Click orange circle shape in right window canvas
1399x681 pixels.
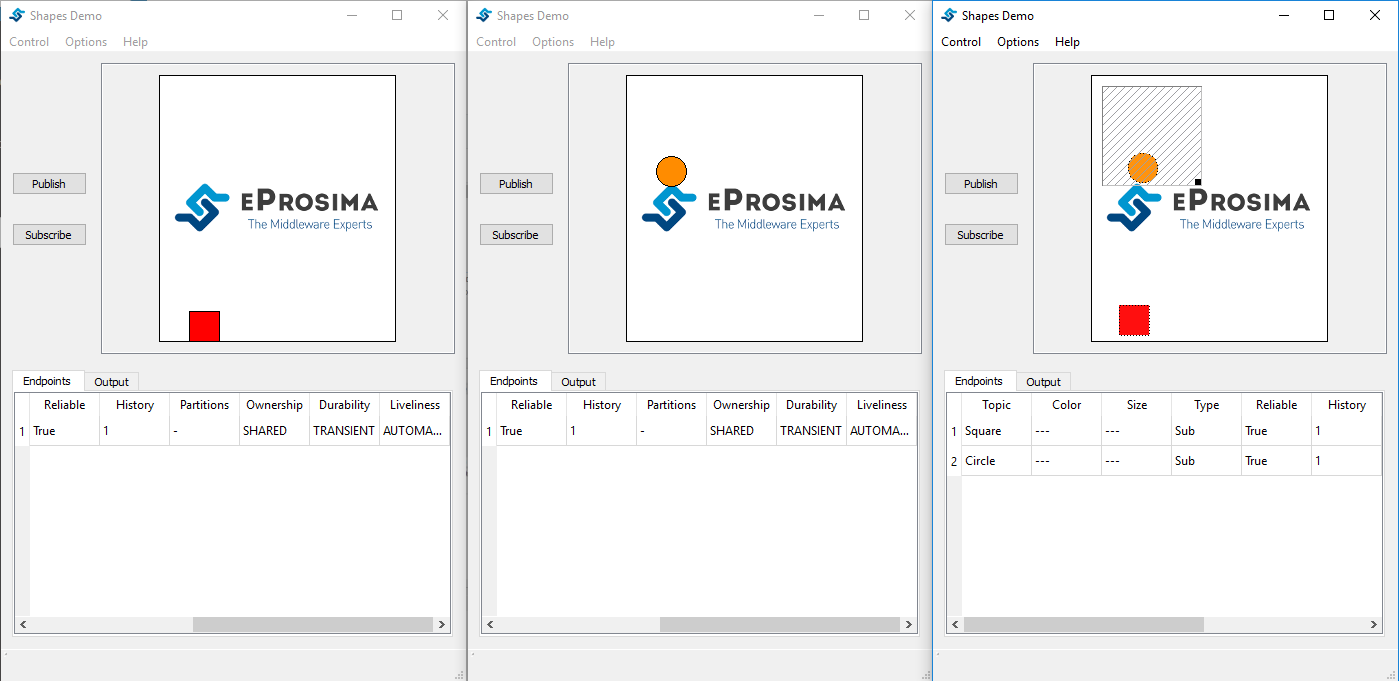1143,168
